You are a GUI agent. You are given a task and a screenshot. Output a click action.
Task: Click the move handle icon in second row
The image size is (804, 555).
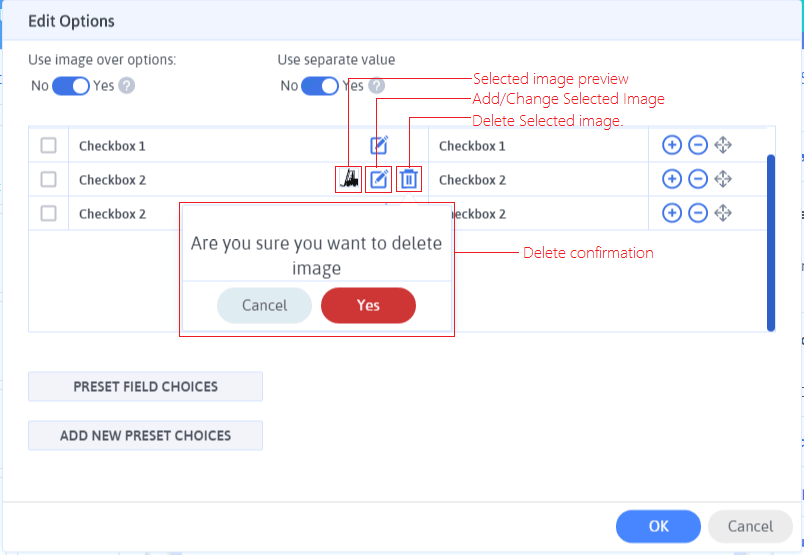pos(723,179)
